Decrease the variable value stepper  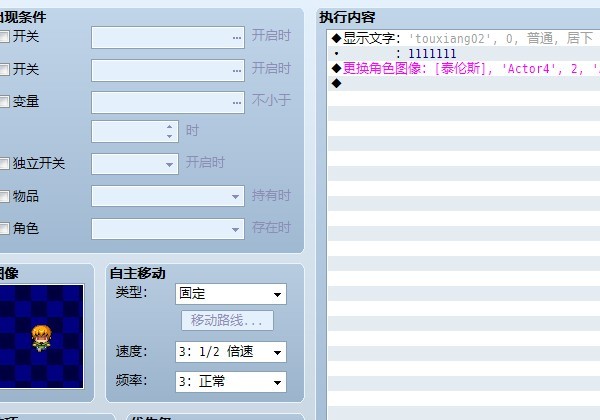[x=170, y=136]
